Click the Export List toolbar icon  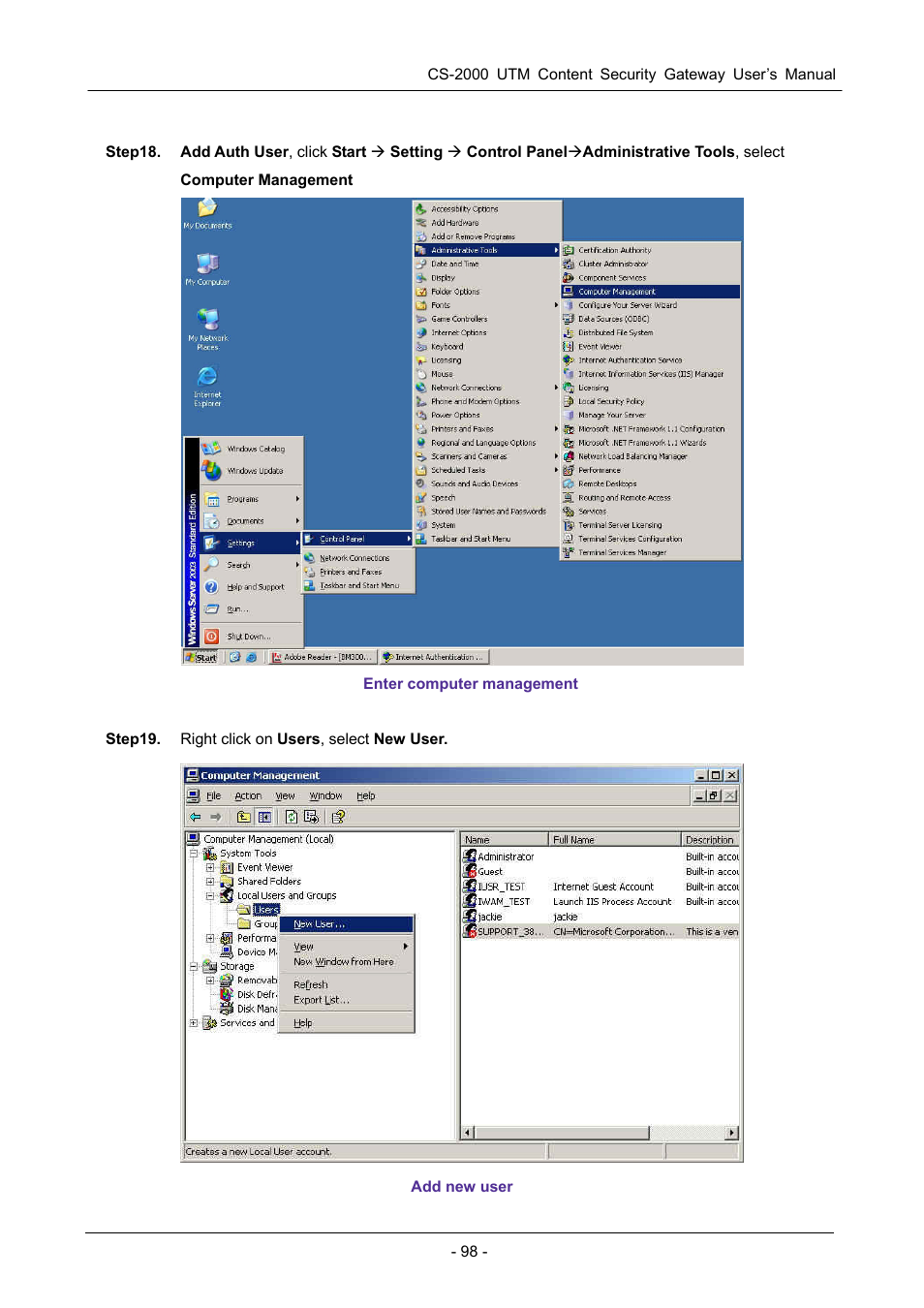311,817
